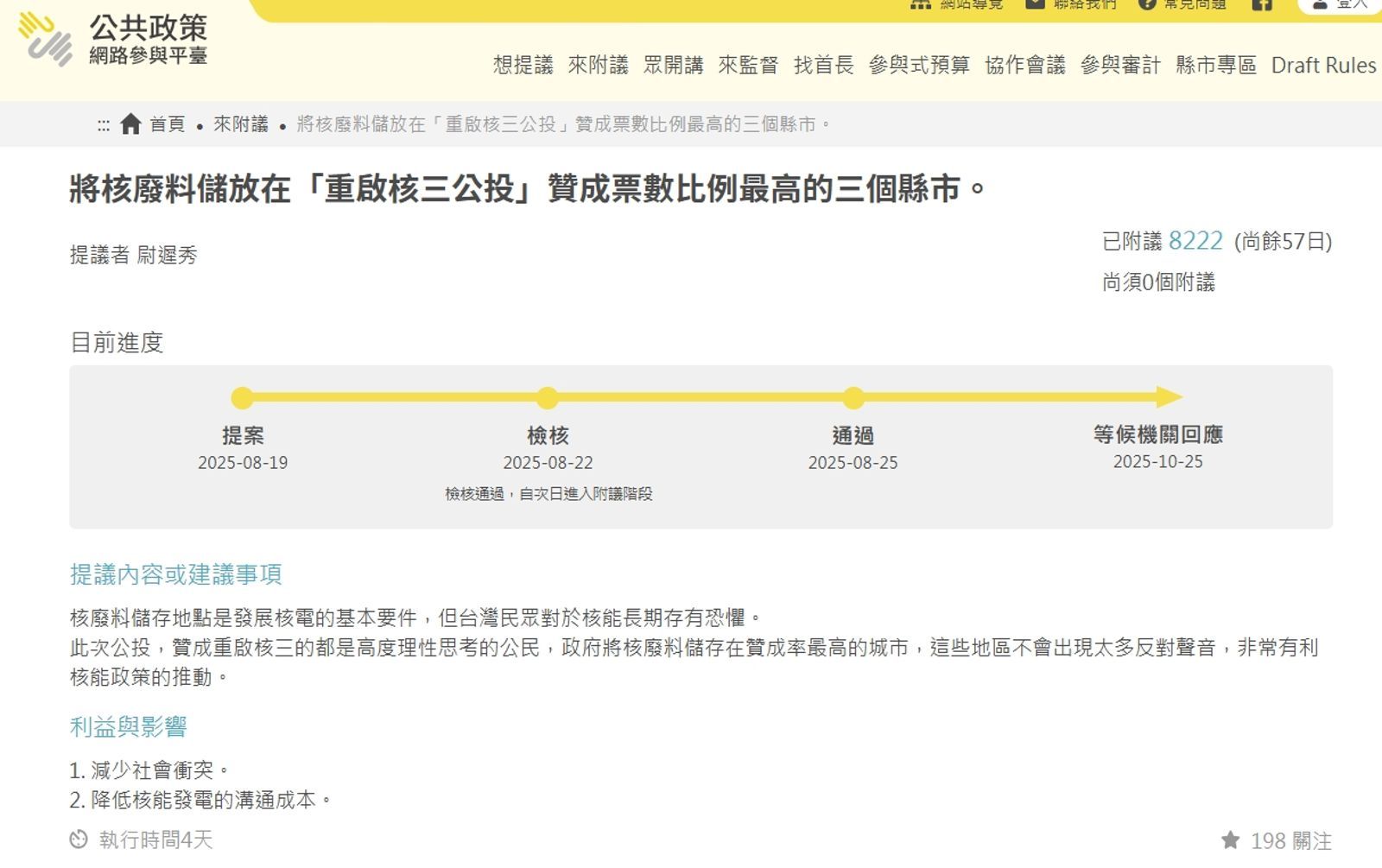
Task: Select 來監督 in the navigation bar
Action: pos(748,65)
